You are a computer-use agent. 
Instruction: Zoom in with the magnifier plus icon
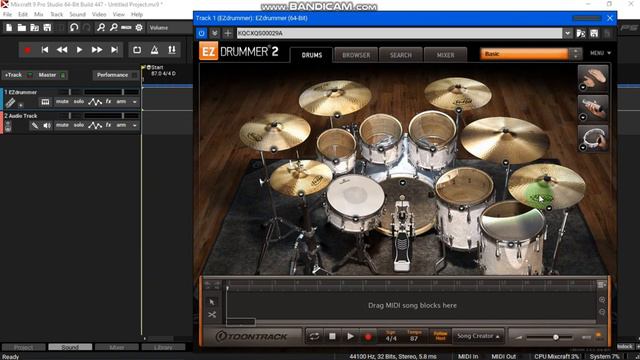click(x=101, y=28)
